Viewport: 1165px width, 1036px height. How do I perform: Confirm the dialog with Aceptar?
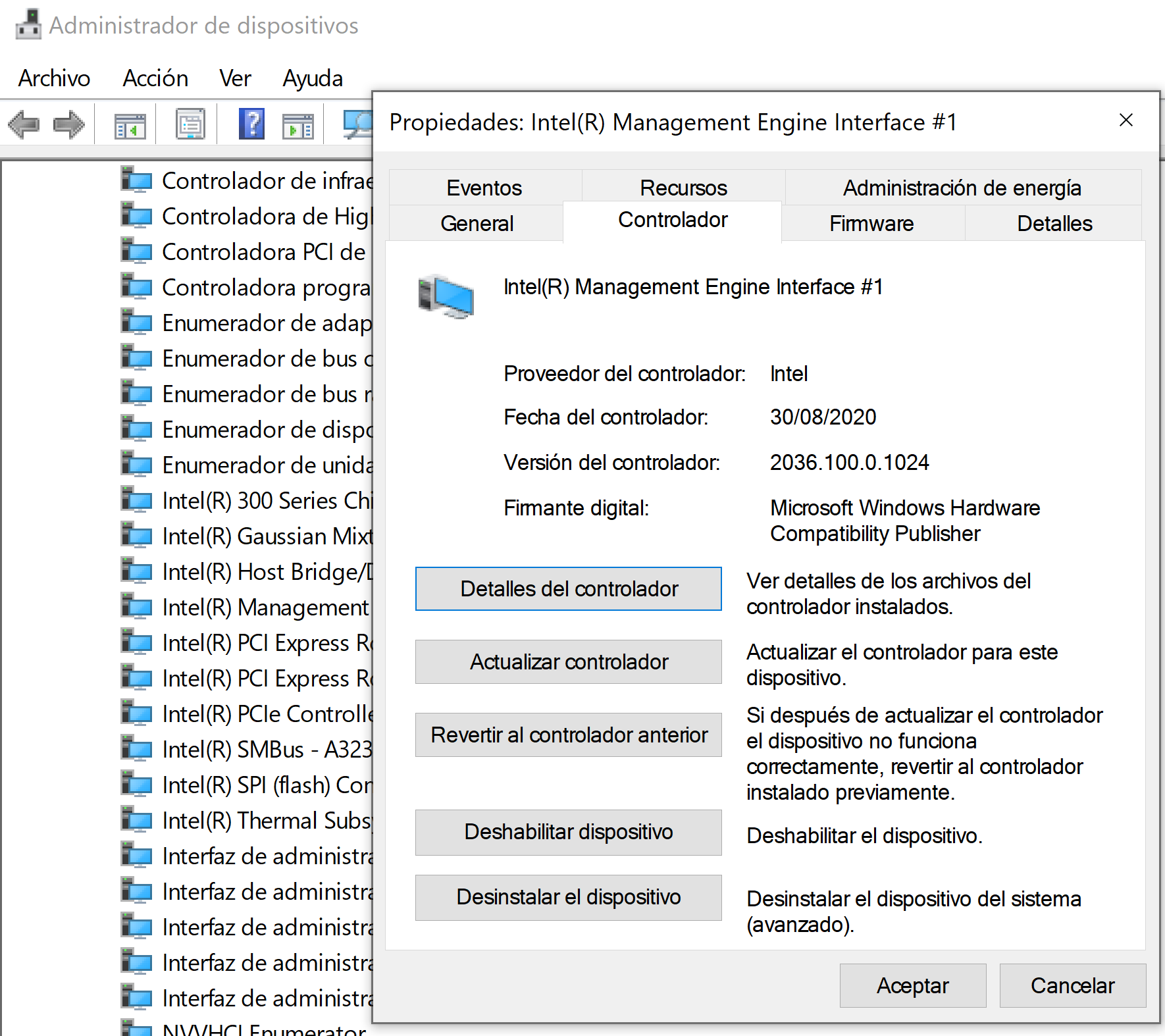point(913,985)
